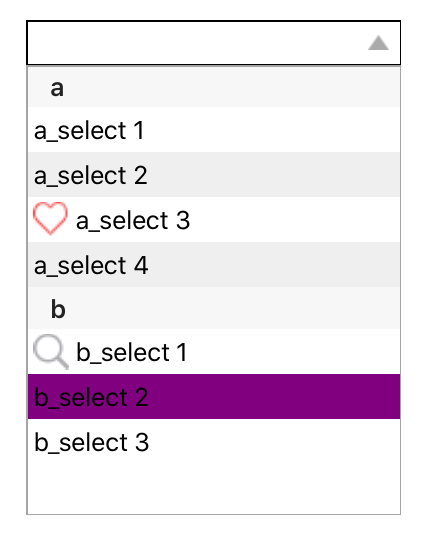The height and width of the screenshot is (548, 432).
Task: Focus the bordered select box at top
Action: pos(213,43)
